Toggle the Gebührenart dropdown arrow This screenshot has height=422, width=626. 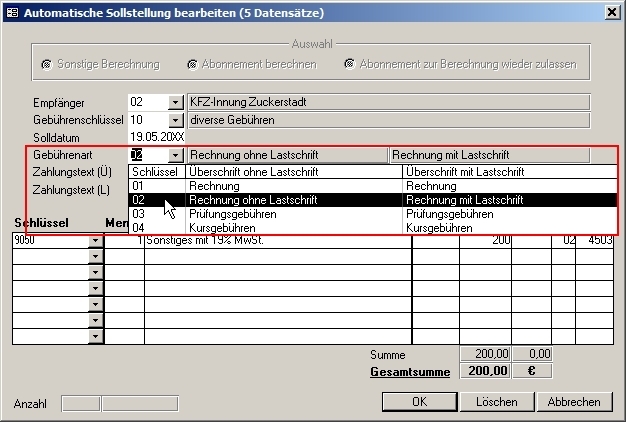(175, 155)
